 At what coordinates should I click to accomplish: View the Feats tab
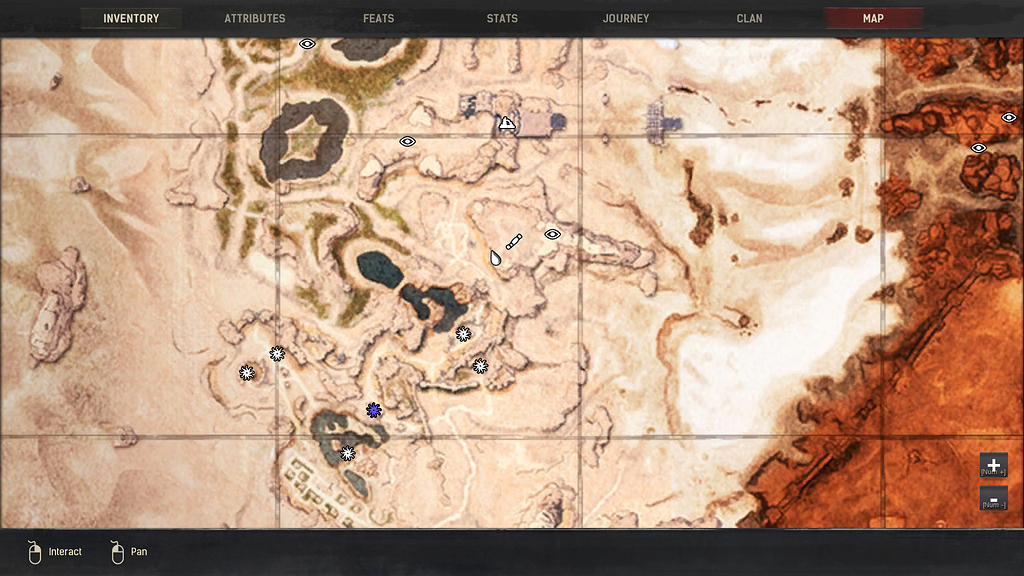pos(378,17)
